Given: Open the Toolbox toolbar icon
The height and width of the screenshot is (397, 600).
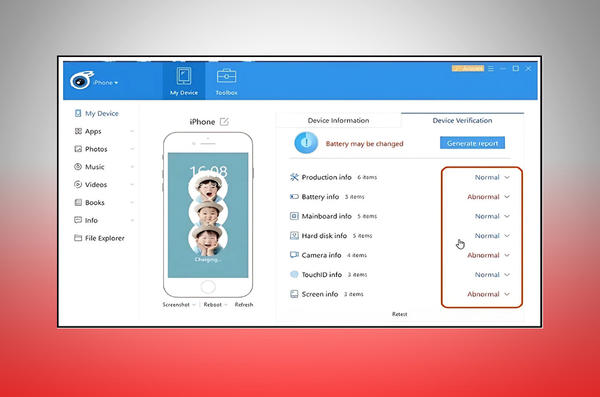Looking at the screenshot, I should click(226, 77).
